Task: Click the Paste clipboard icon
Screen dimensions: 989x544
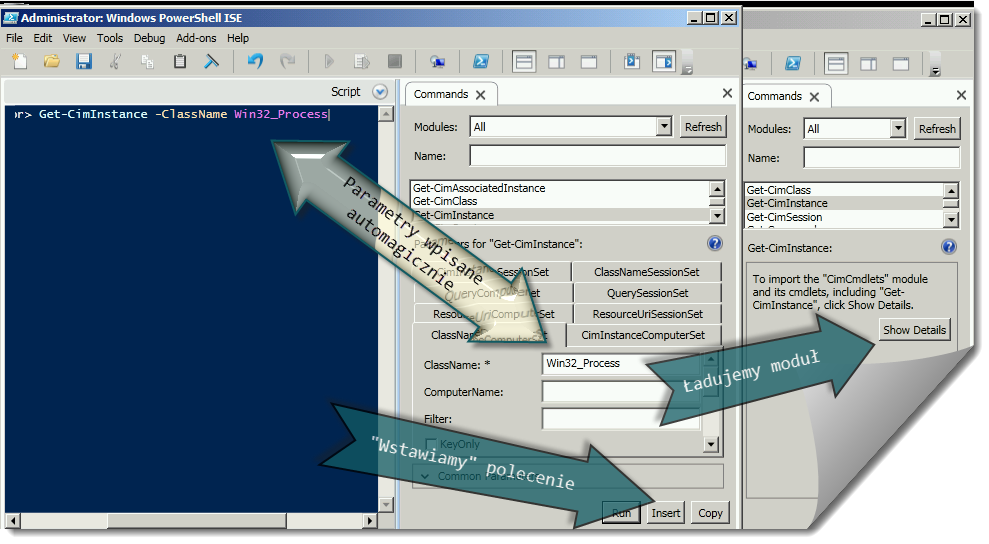Action: [x=180, y=62]
